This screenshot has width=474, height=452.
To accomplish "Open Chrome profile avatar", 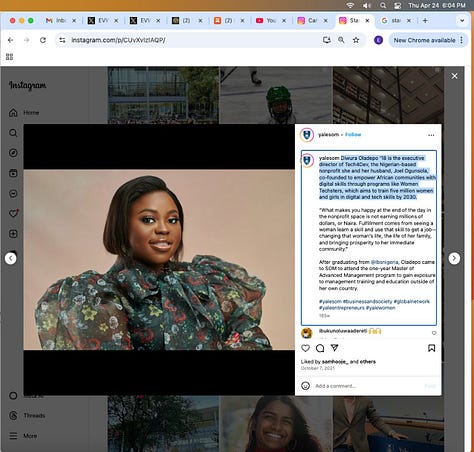I will point(378,40).
